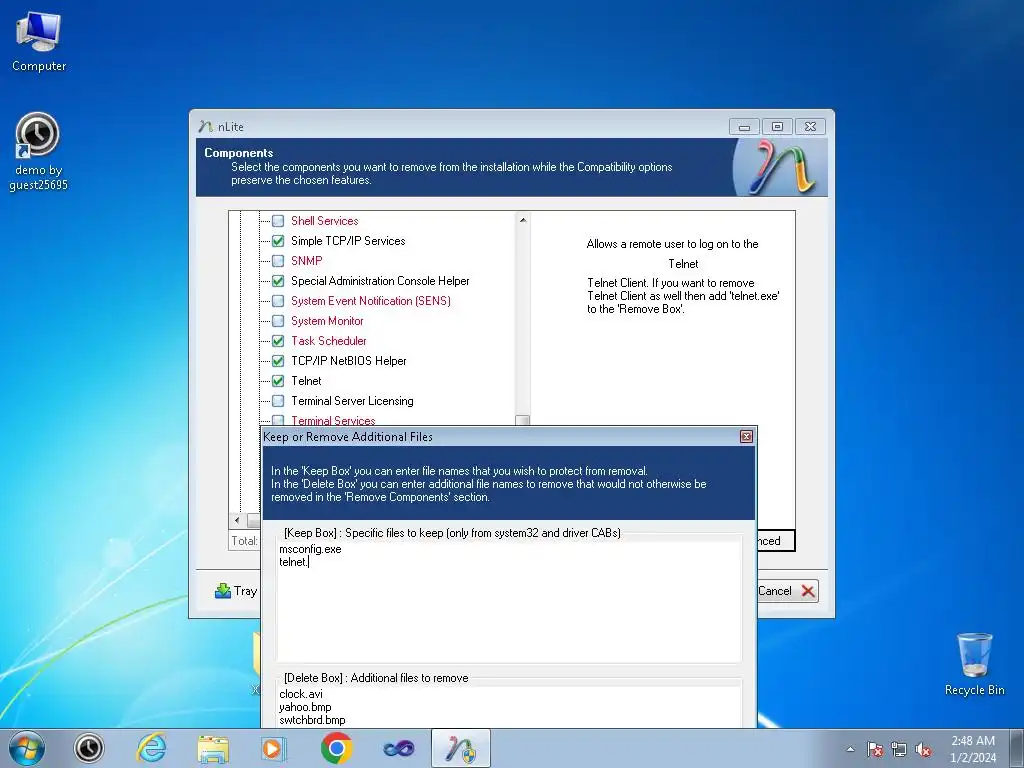Select Terminal Server Licensing label
This screenshot has width=1024, height=768.
[352, 401]
